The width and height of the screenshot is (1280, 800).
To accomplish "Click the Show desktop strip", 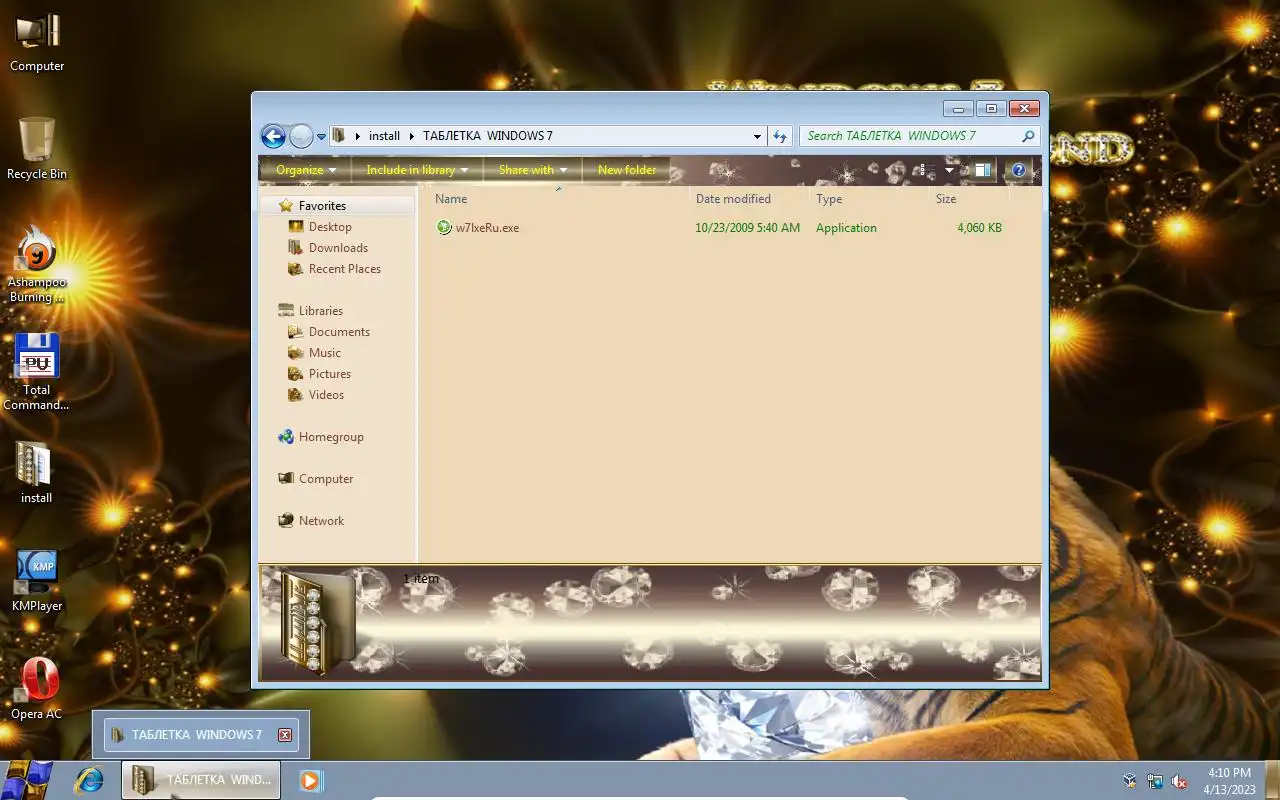I will click(x=1272, y=781).
